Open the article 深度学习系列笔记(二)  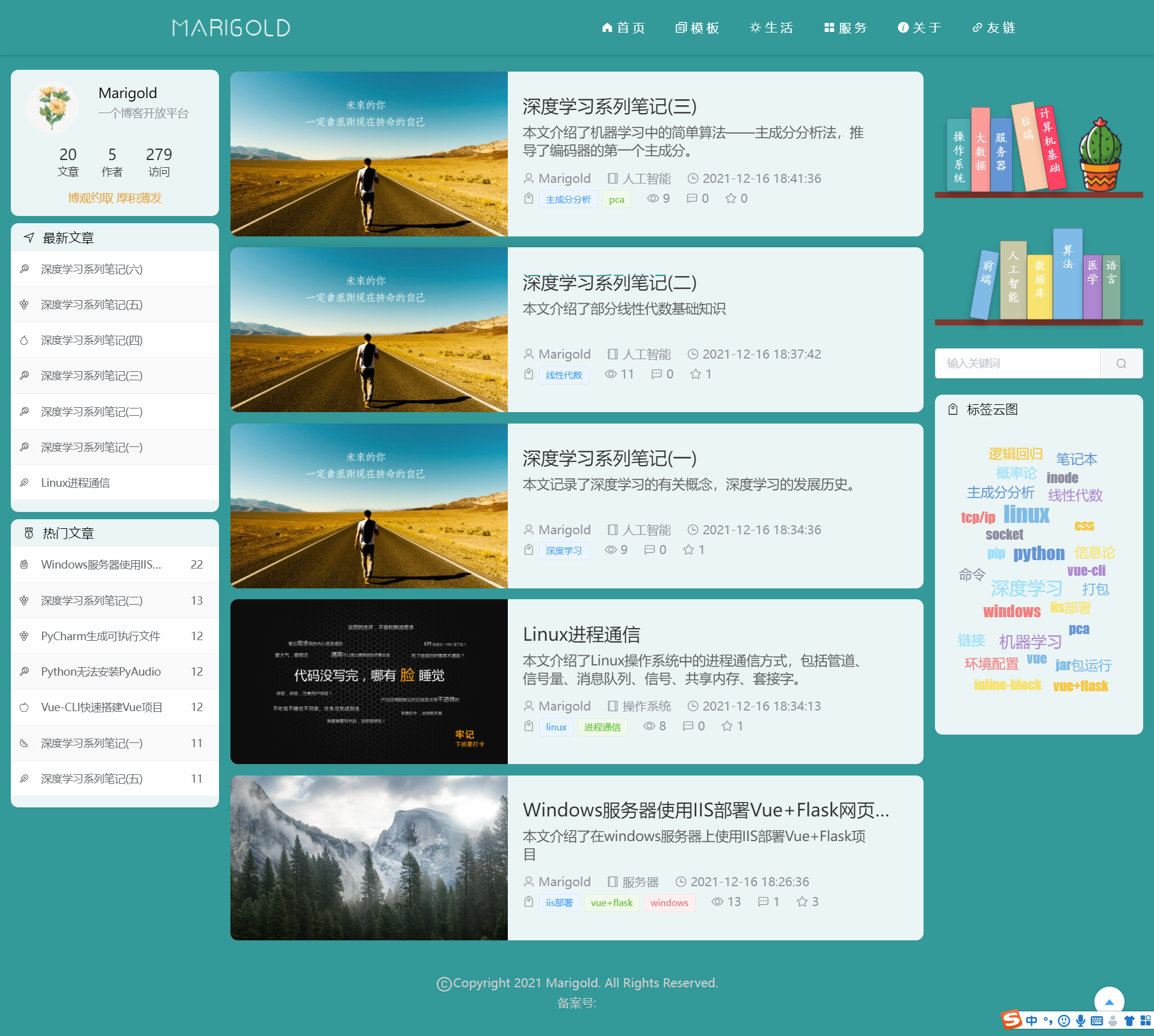click(610, 282)
